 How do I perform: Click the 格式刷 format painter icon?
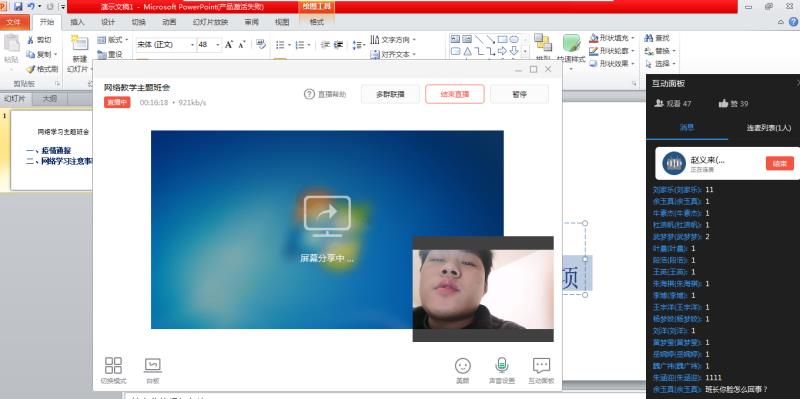click(x=30, y=69)
